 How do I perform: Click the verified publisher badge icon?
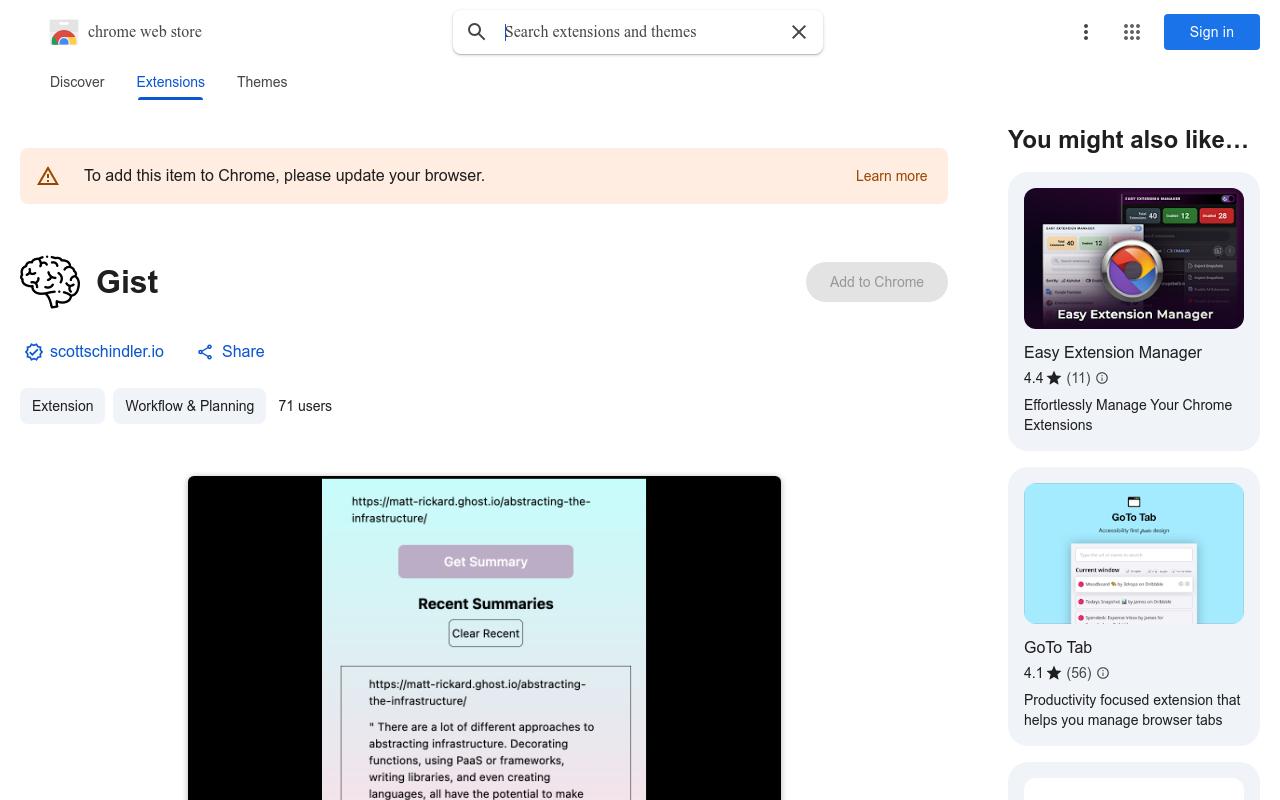click(x=34, y=352)
